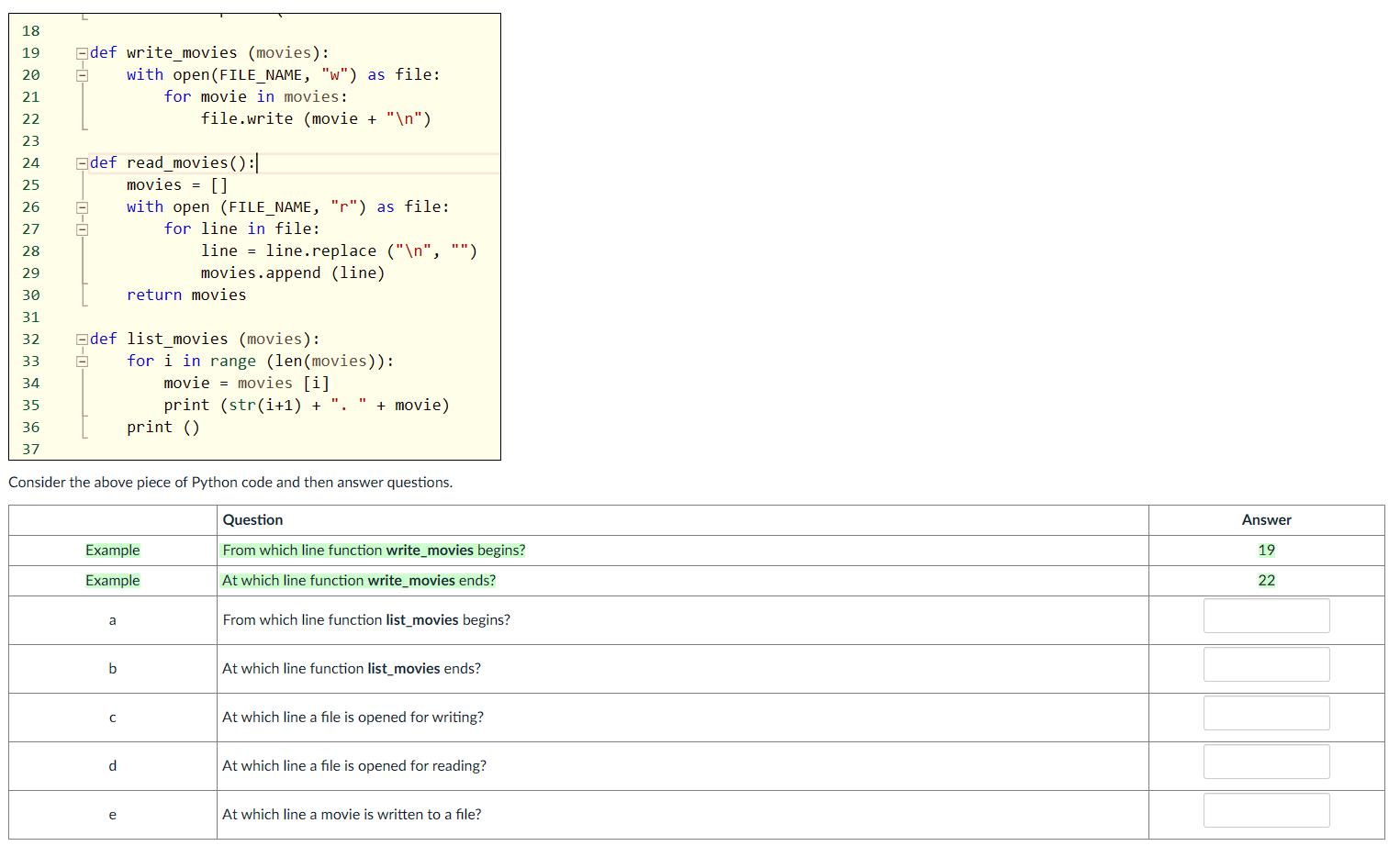Image resolution: width=1400 pixels, height=857 pixels.
Task: Click line number 37 in the gutter
Action: coord(31,450)
